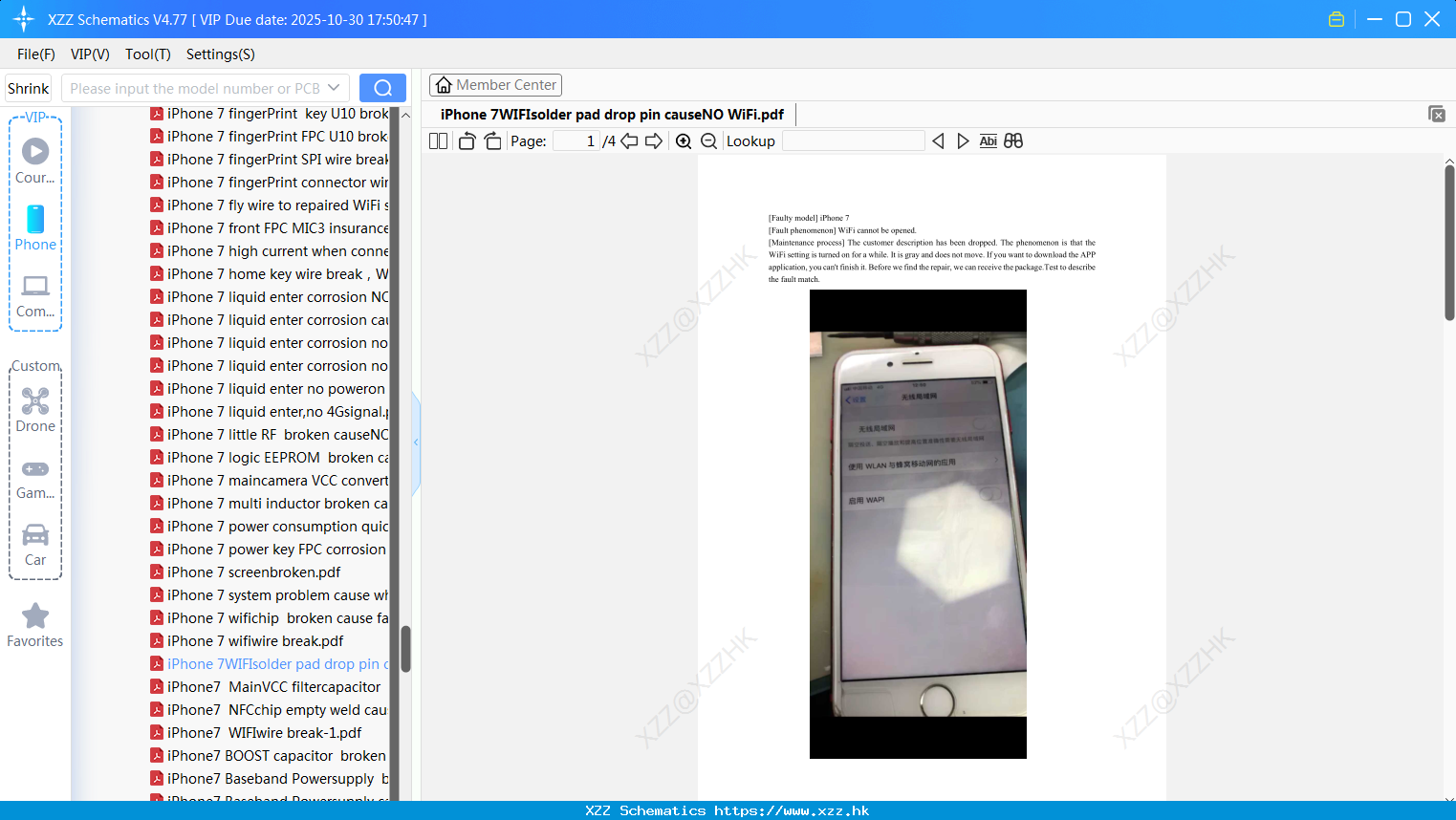Click the file list vertical scrollbar thumb
Image resolution: width=1456 pixels, height=820 pixels.
[x=405, y=649]
